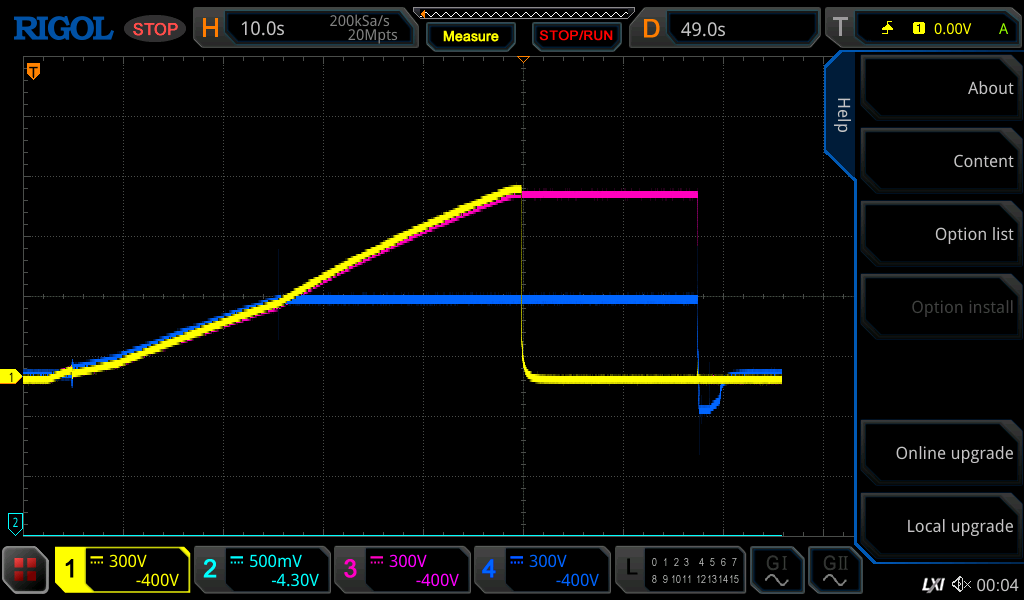
Task: Open the L logic analyzer digital channels box
Action: [x=681, y=570]
